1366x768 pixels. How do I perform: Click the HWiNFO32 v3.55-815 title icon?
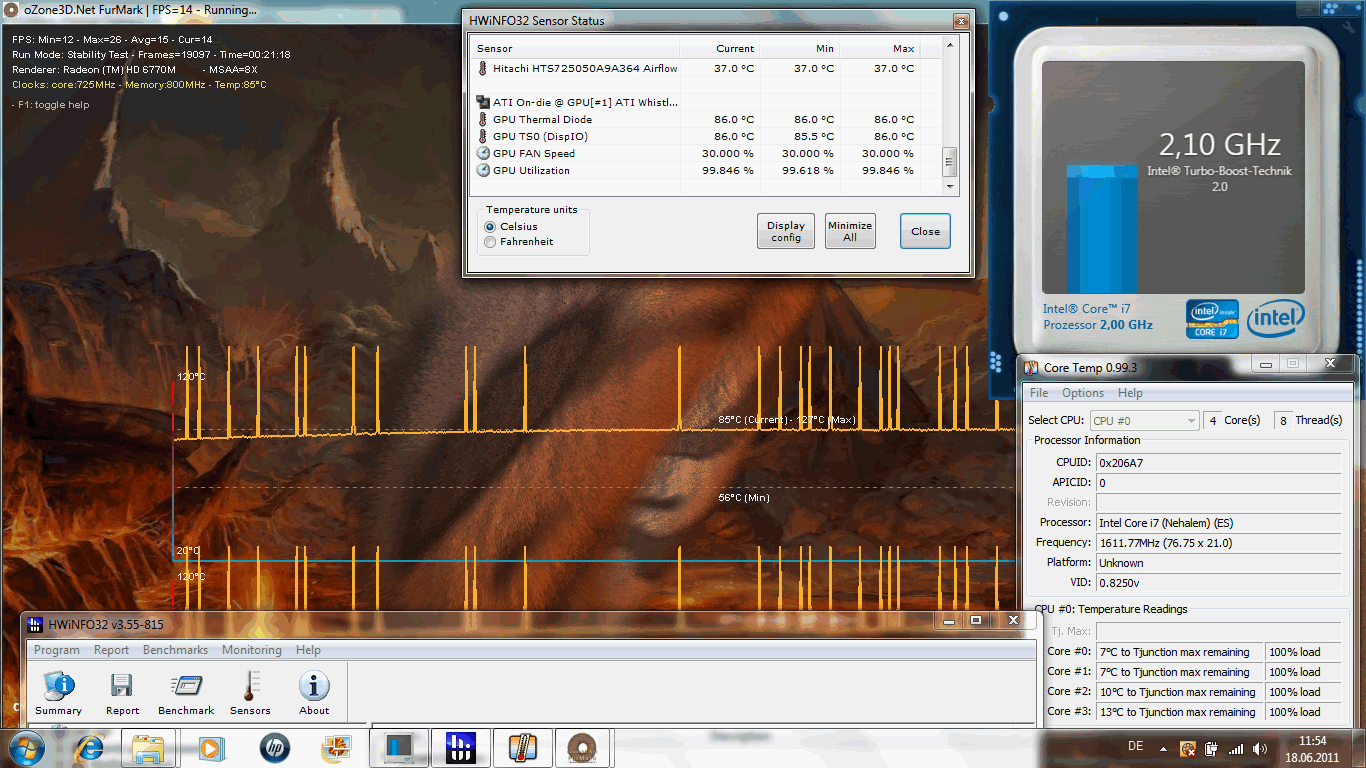(36, 625)
